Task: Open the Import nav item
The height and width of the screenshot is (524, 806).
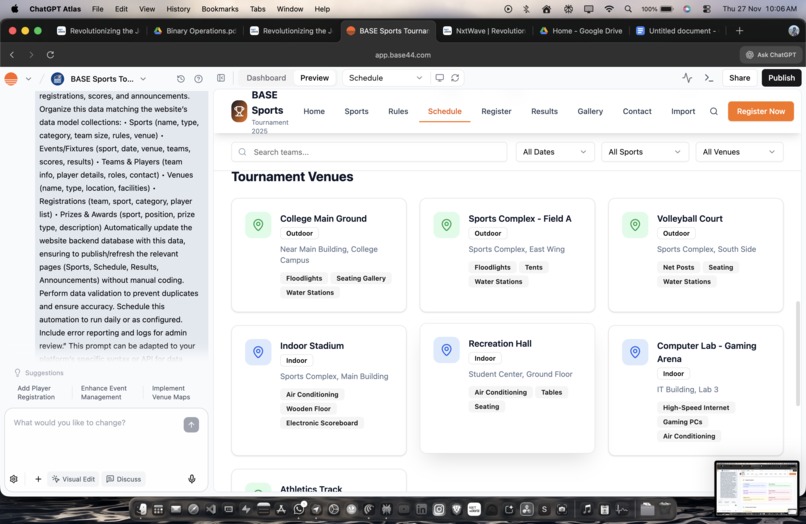Action: point(683,111)
